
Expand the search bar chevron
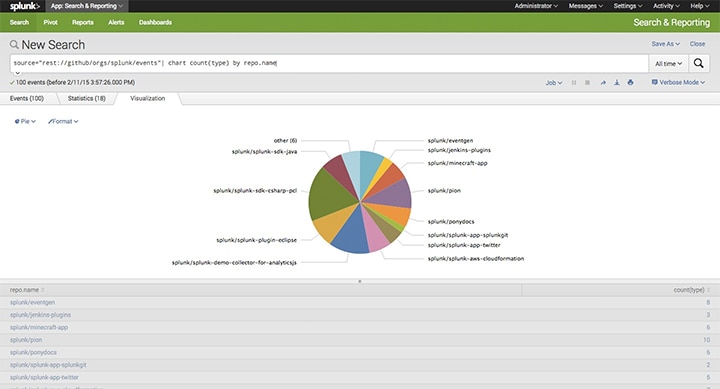[17, 73]
